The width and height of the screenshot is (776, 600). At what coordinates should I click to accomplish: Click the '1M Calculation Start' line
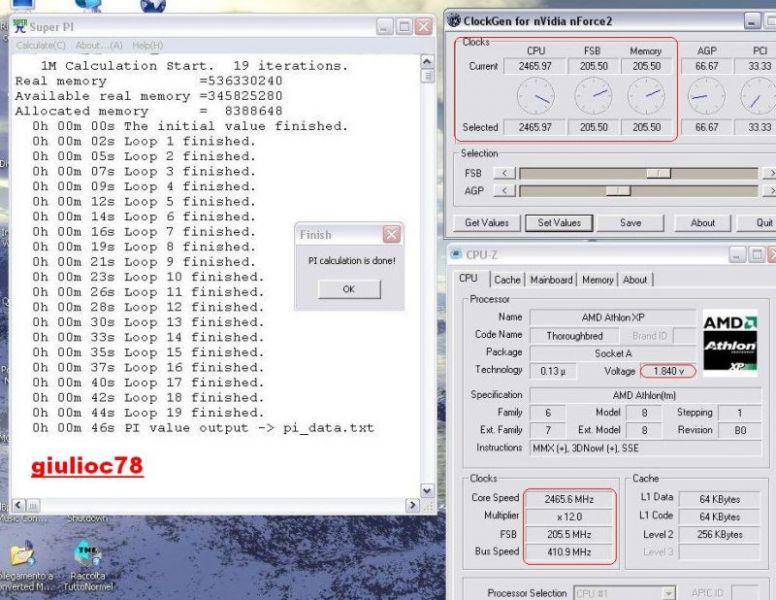click(x=194, y=66)
